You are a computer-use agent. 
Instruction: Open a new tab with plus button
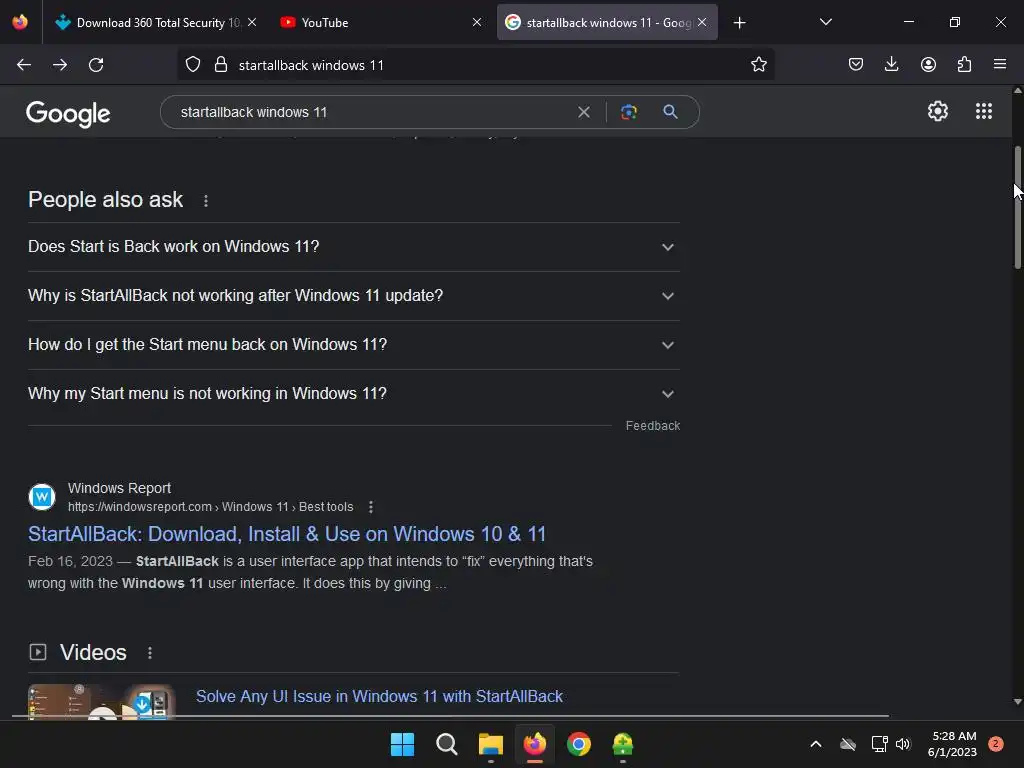coord(739,23)
